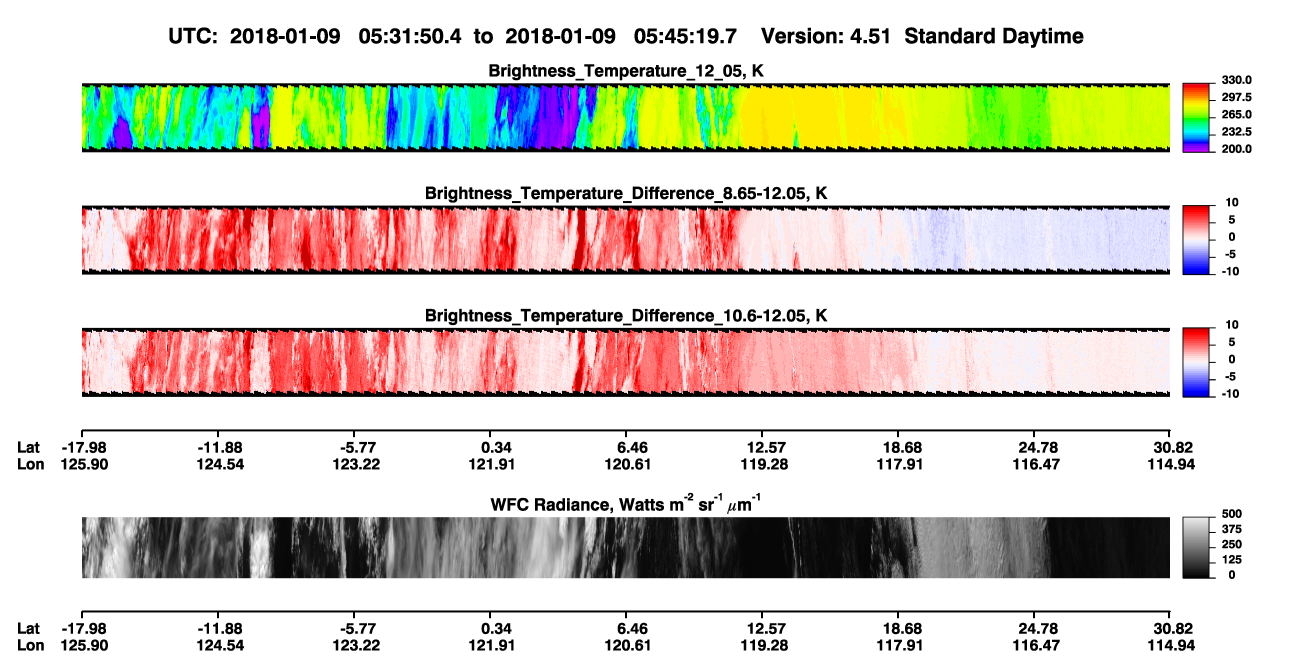The height and width of the screenshot is (667, 1300).
Task: Click the WFC Radiance panel title
Action: click(626, 503)
